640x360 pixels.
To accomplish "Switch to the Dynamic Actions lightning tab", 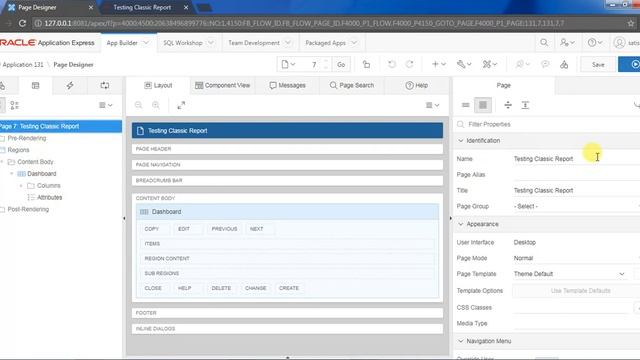I will point(70,85).
